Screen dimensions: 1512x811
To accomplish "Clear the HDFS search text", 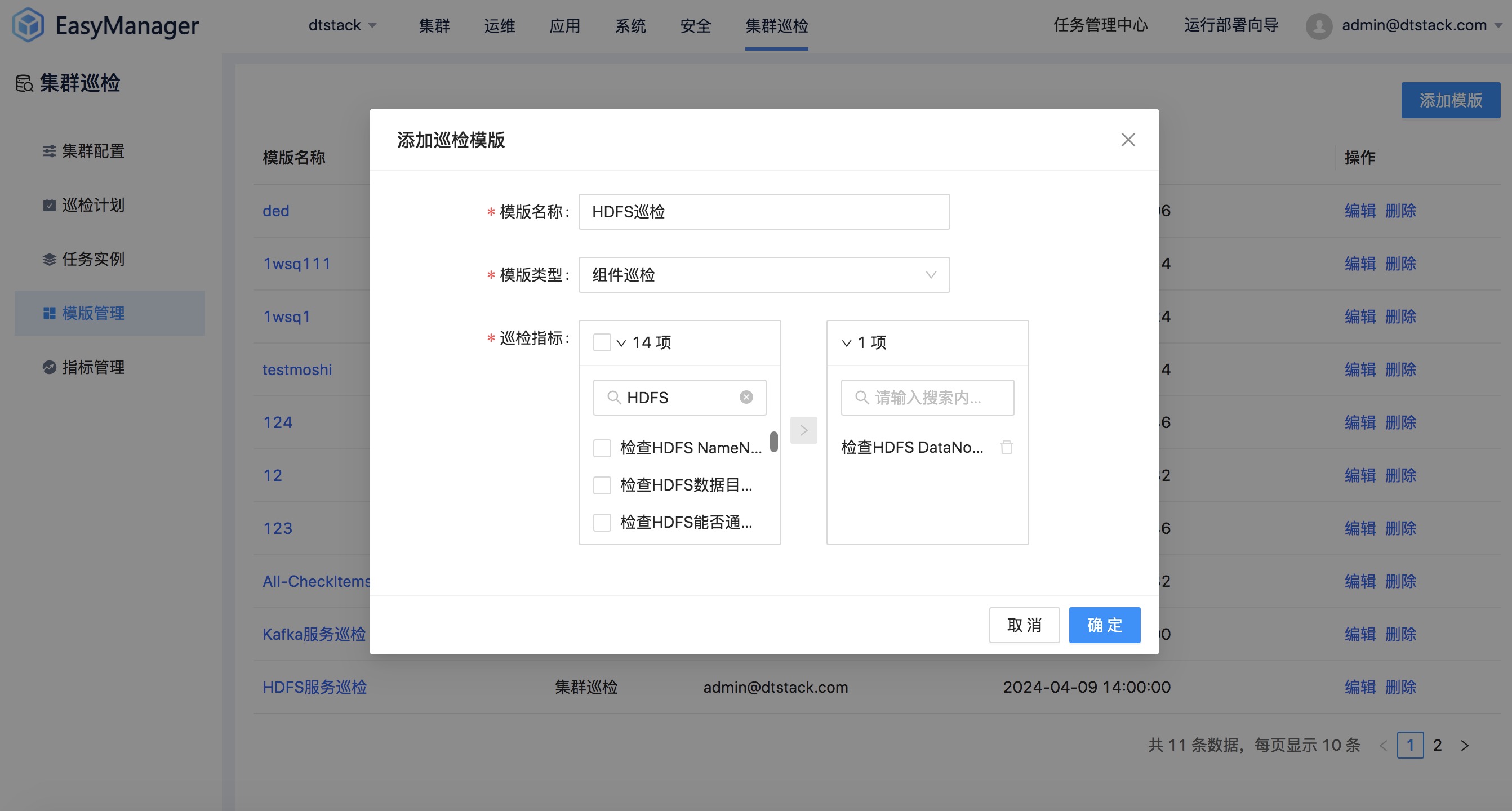I will pyautogui.click(x=746, y=397).
